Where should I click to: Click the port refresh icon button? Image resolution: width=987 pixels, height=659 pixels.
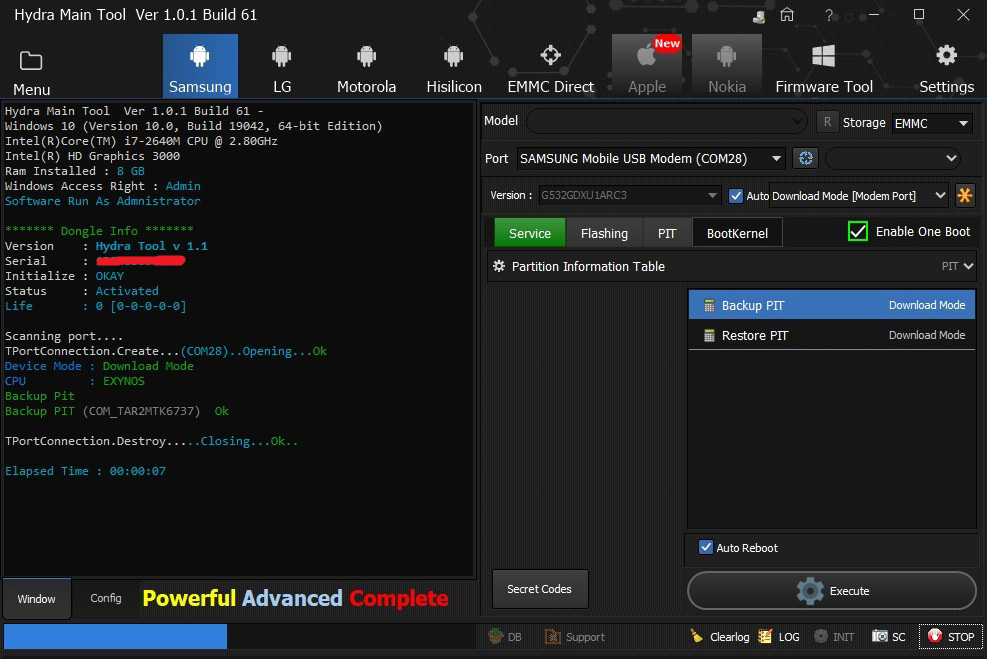pos(806,158)
